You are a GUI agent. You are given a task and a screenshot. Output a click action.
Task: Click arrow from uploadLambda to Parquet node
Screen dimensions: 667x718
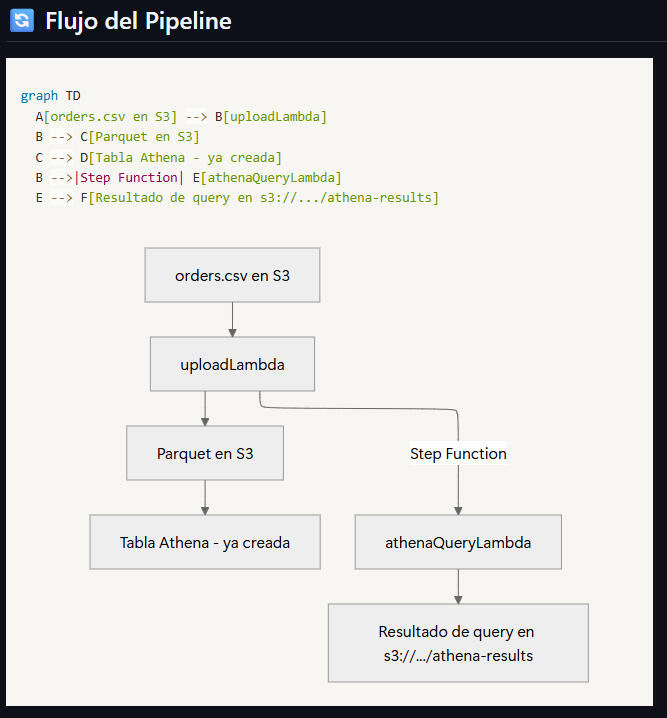pos(205,408)
